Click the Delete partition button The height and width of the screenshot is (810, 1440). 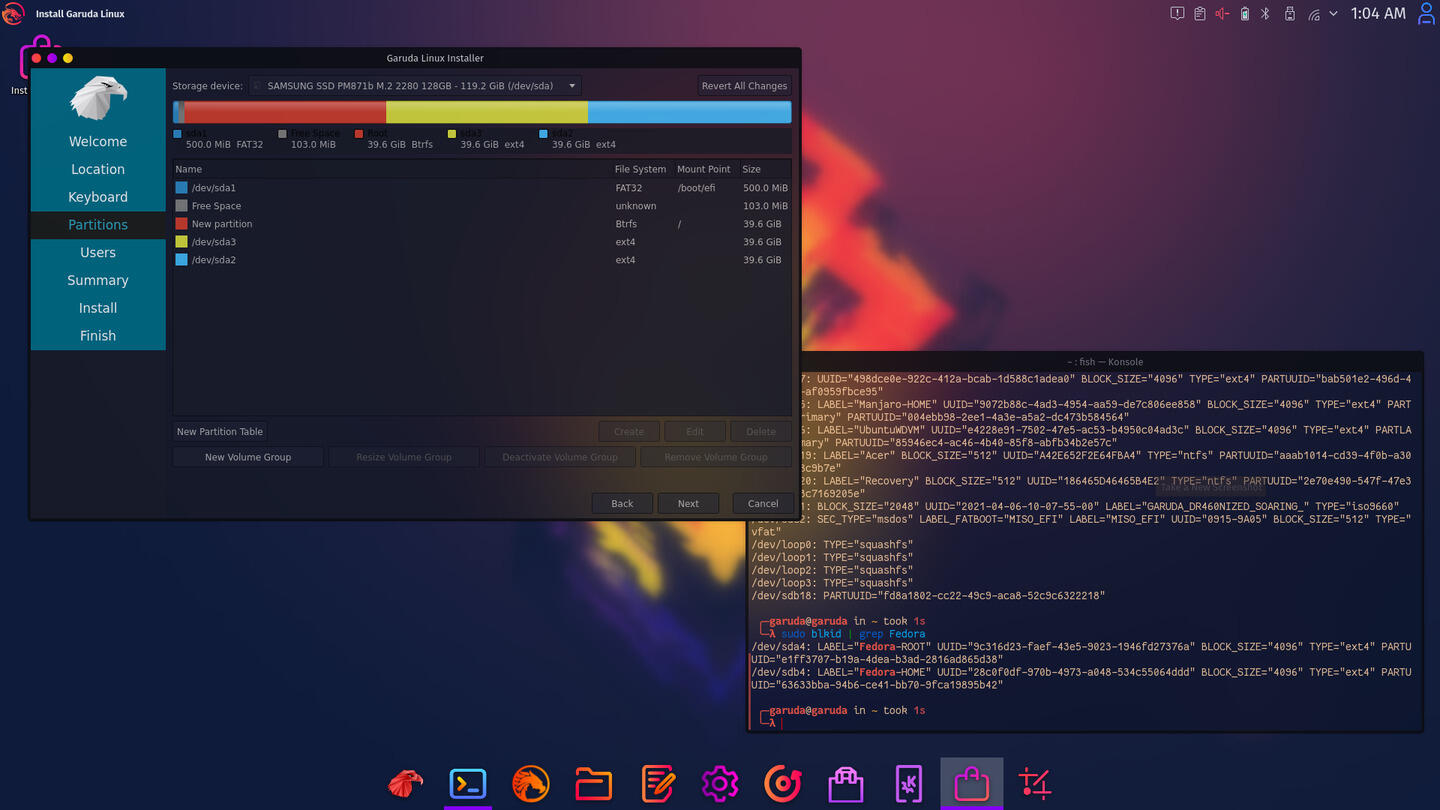[x=761, y=432]
